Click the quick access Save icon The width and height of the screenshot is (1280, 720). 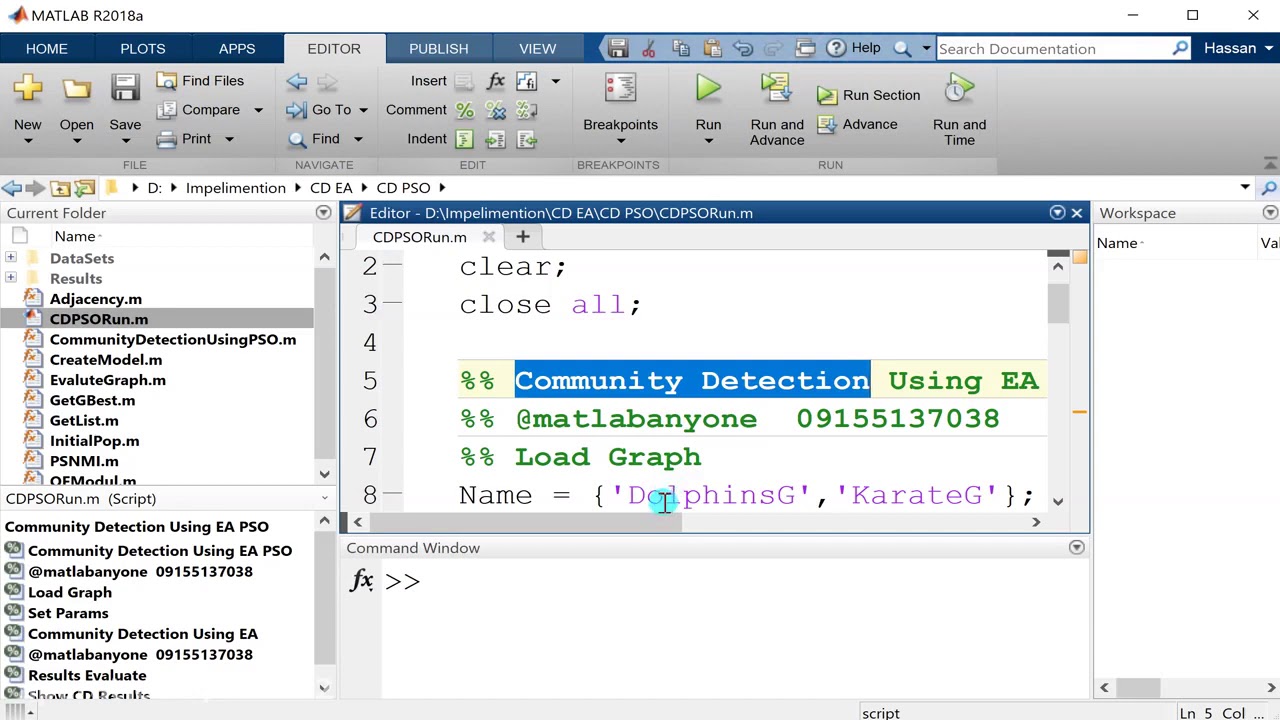click(617, 48)
